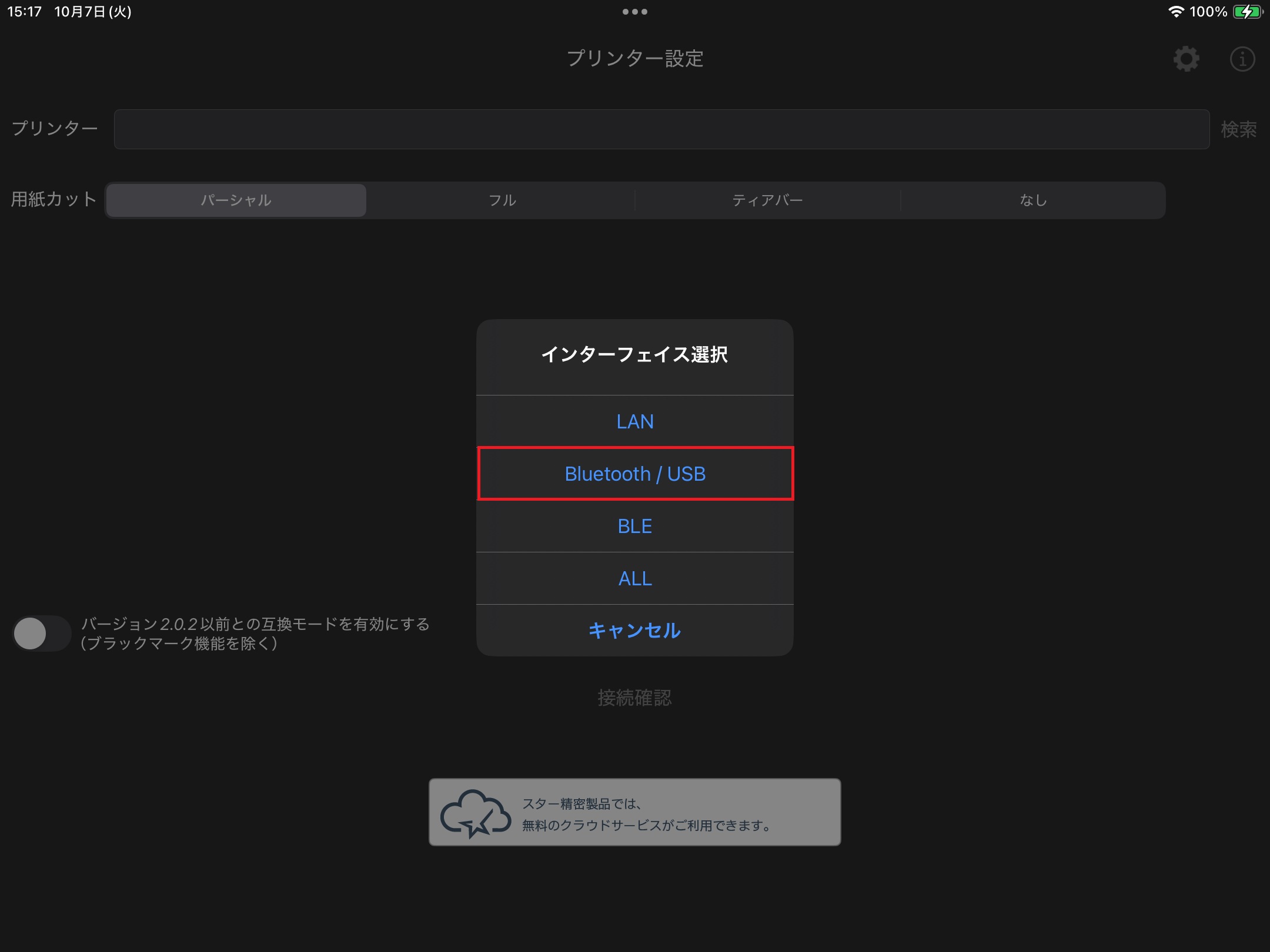Choose BLE interface option
The width and height of the screenshot is (1270, 952).
635,526
